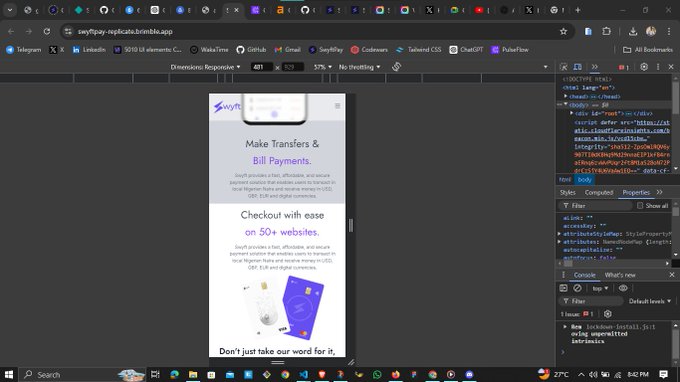
Task: Open hamburger menu on Swyft page
Action: coord(337,106)
